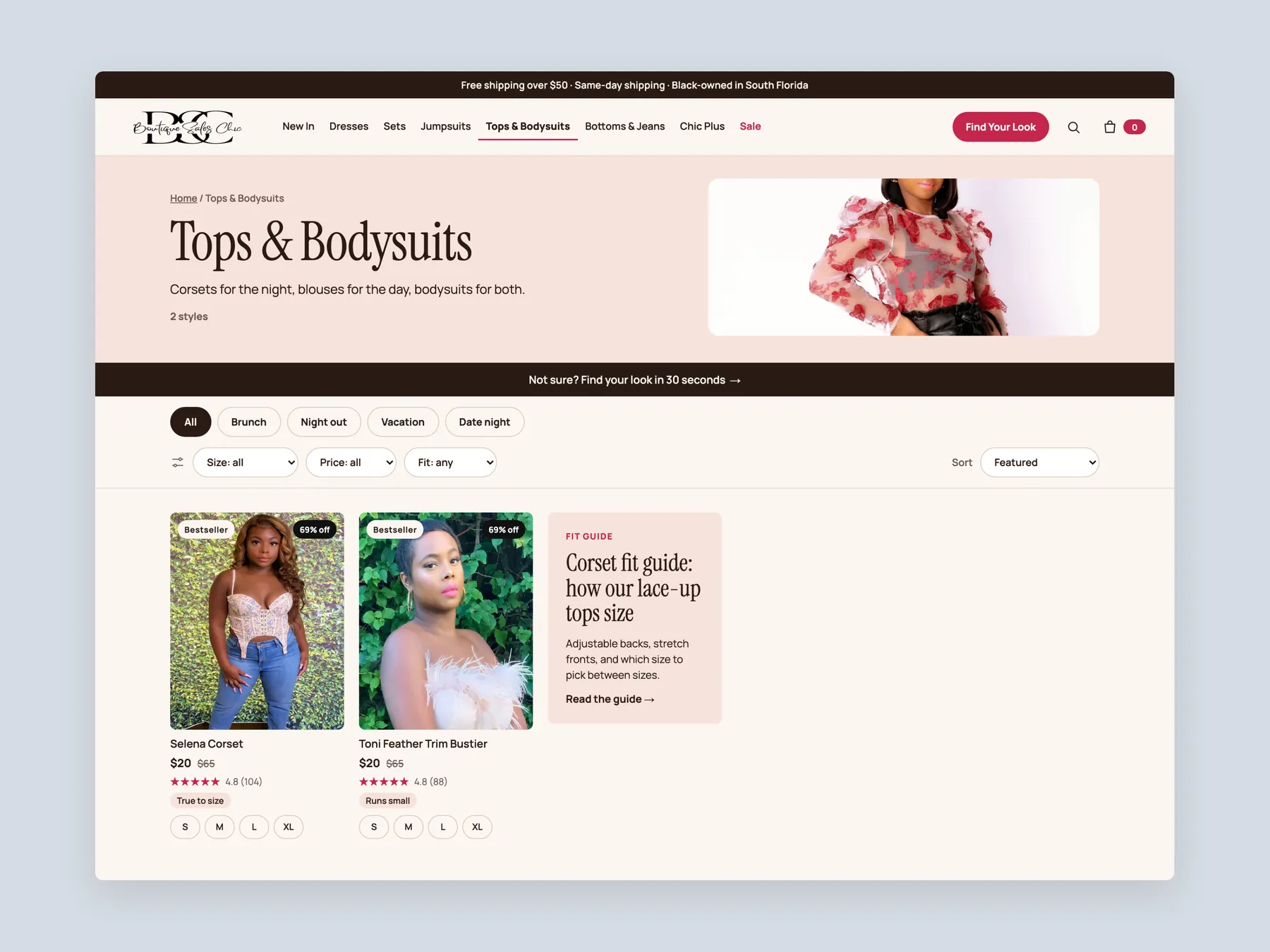Open the Tops & Bodysuits nav item

coord(528,126)
